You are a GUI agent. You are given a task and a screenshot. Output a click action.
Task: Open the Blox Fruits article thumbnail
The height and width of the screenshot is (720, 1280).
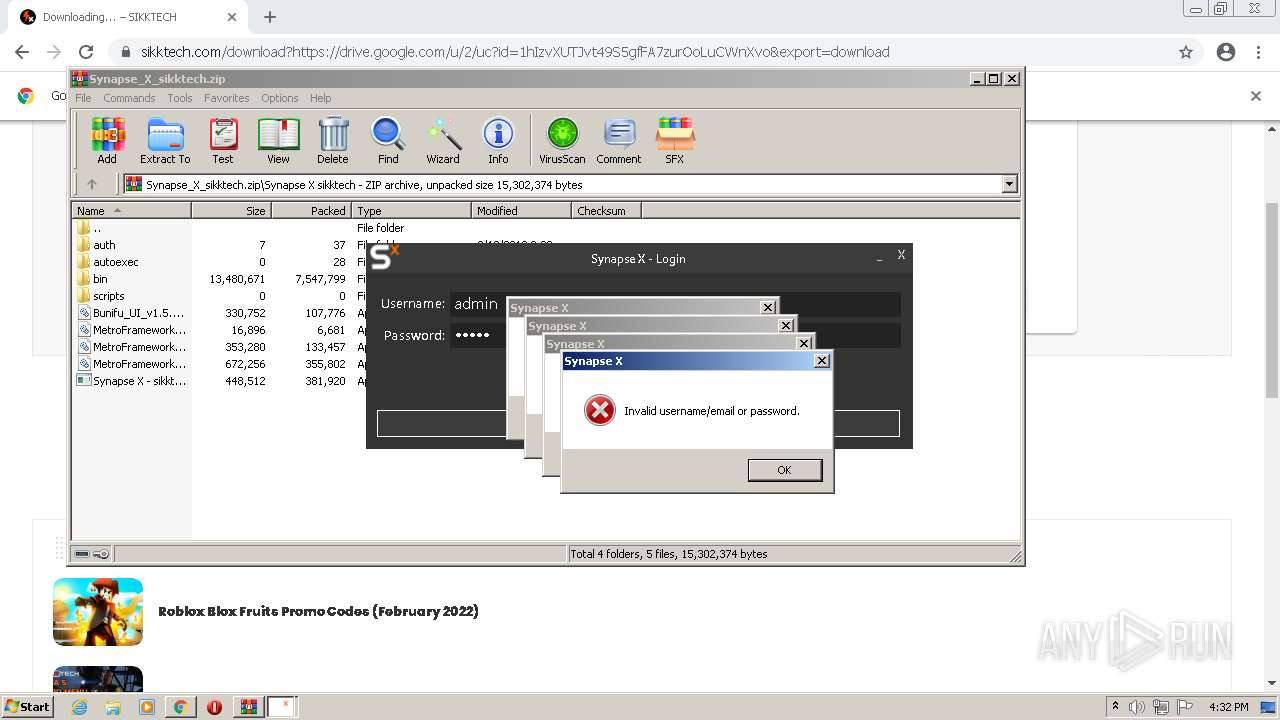[x=98, y=612]
